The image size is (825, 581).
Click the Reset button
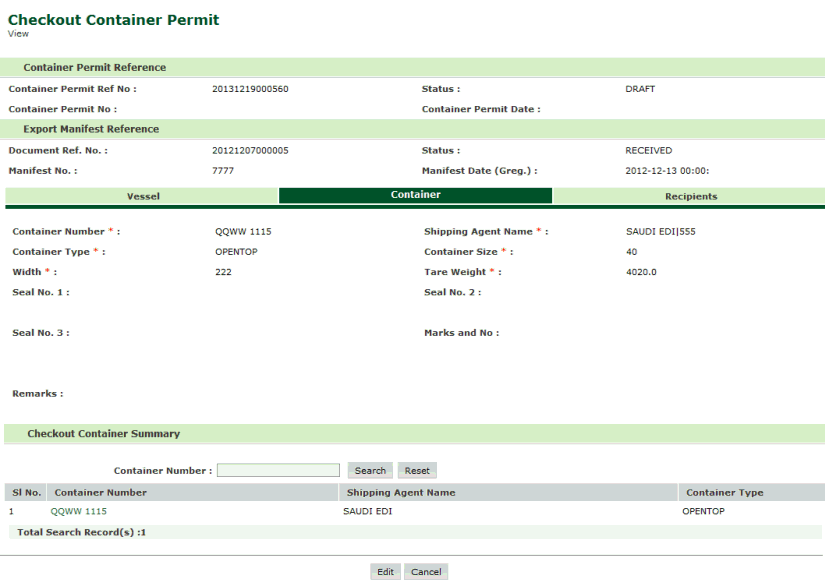pos(417,470)
